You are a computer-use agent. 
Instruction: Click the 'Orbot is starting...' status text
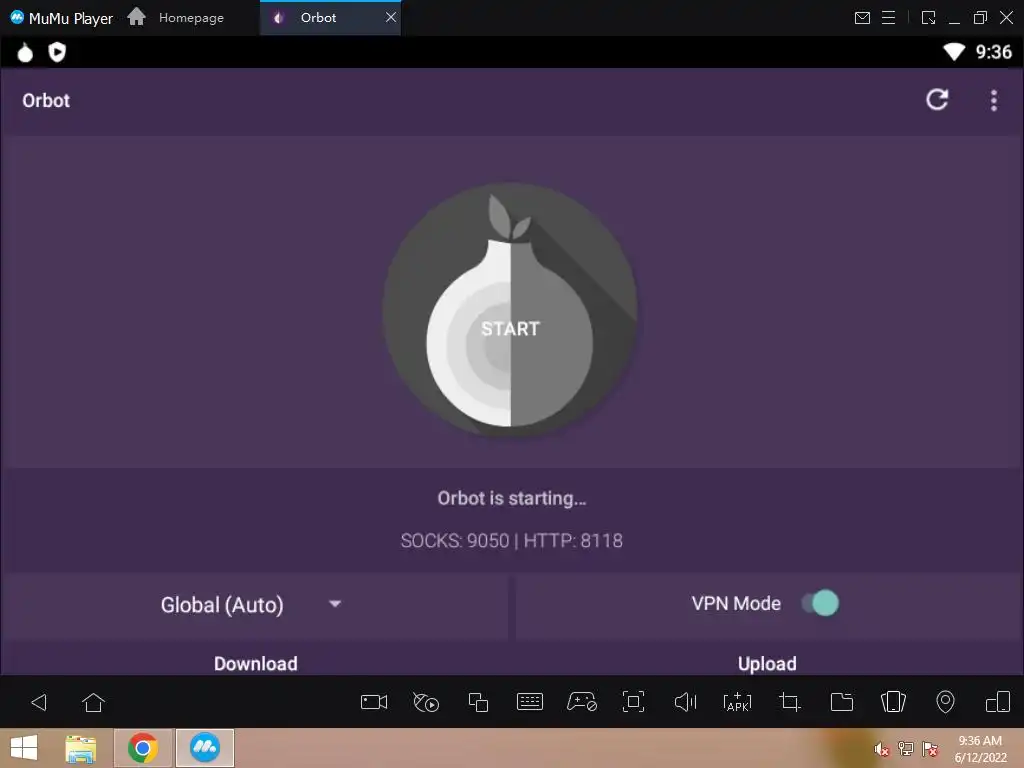tap(511, 498)
